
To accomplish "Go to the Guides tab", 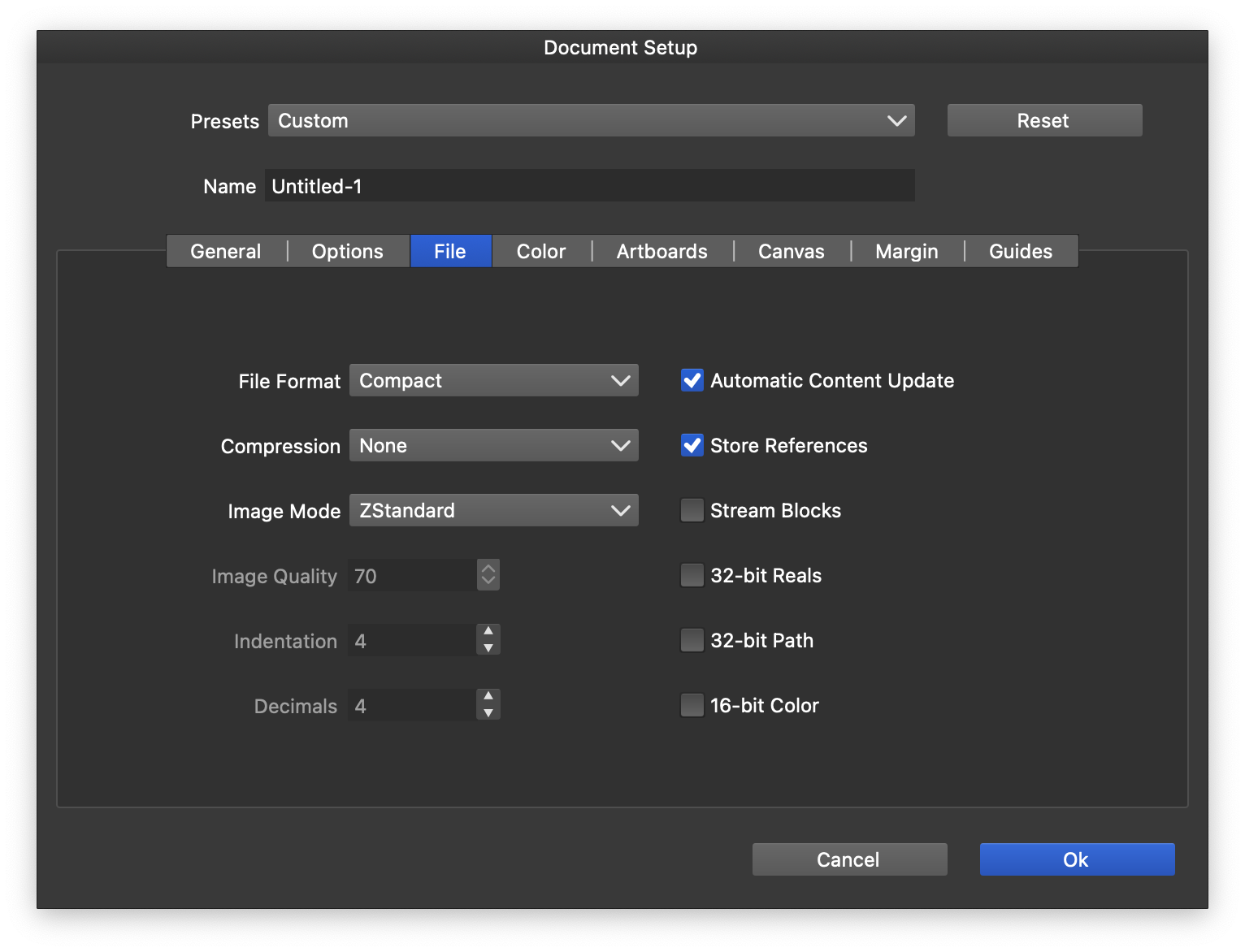I will click(1020, 251).
